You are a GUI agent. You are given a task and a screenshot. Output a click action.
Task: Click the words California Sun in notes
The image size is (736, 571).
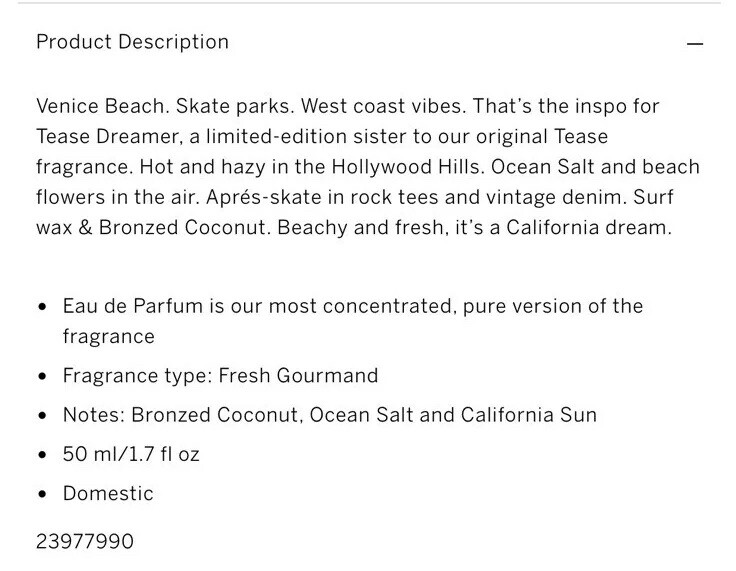pos(529,415)
